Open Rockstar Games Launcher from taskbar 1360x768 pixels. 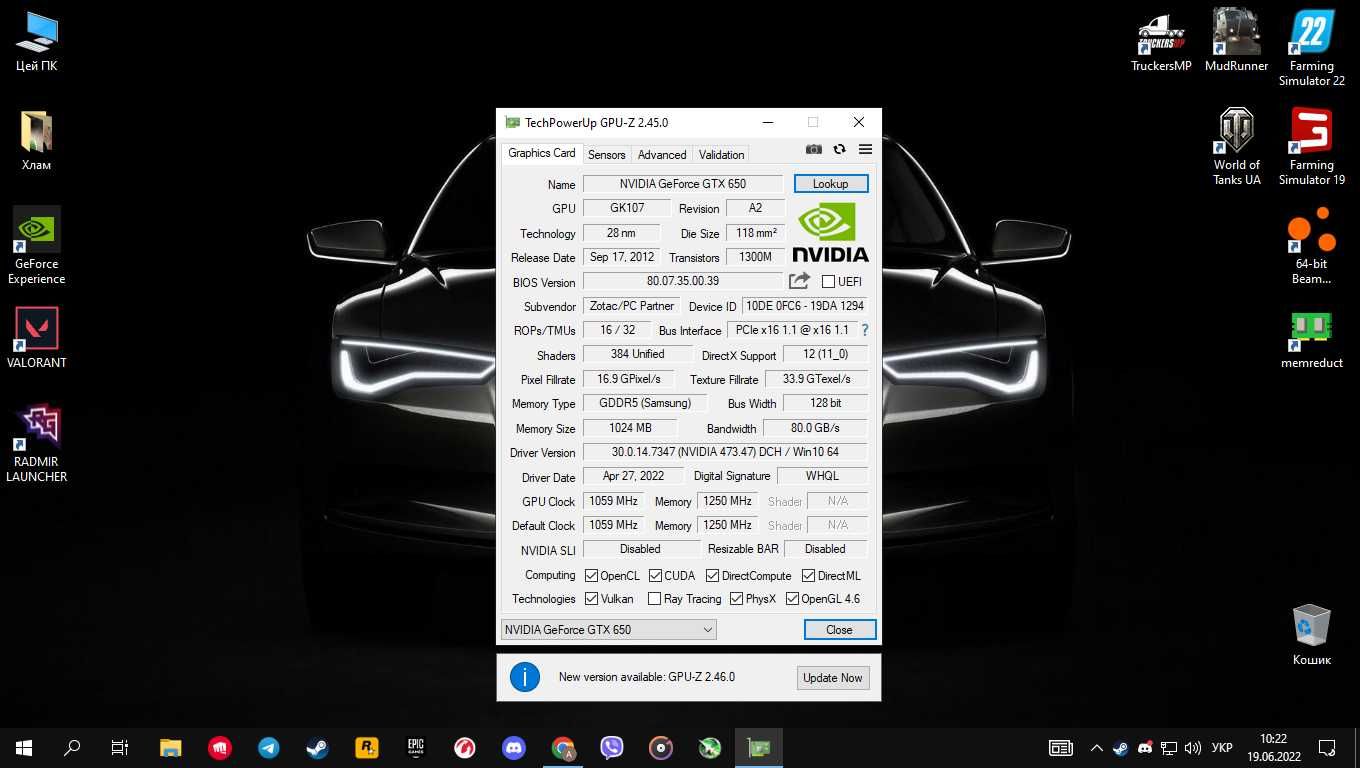point(367,747)
